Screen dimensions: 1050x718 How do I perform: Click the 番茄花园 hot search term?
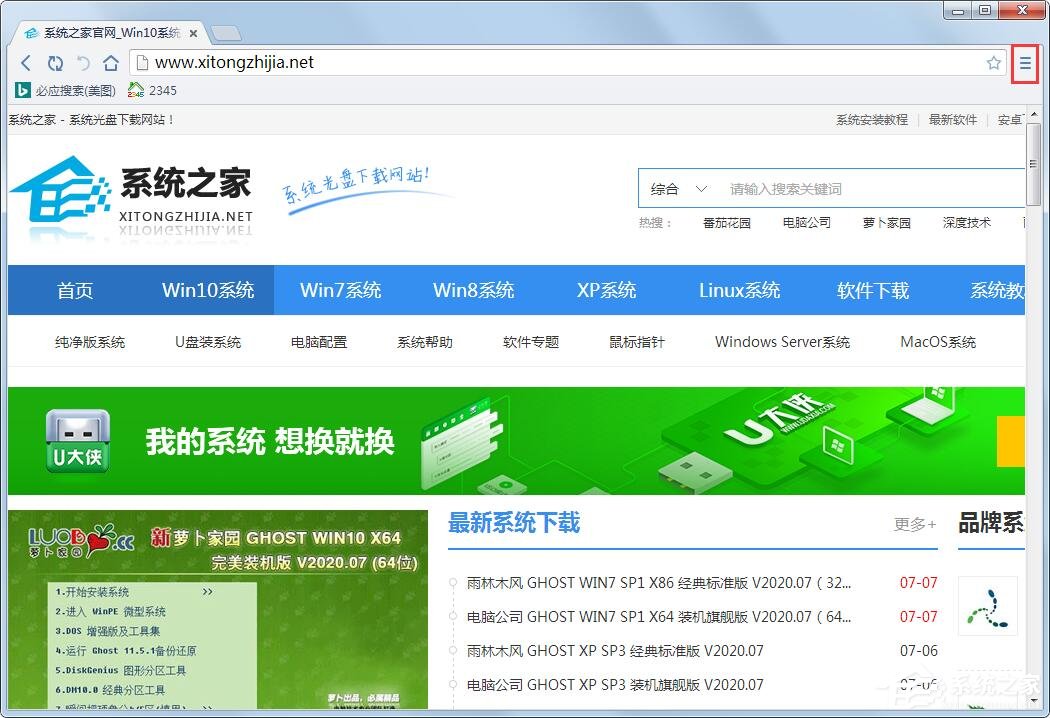click(727, 222)
